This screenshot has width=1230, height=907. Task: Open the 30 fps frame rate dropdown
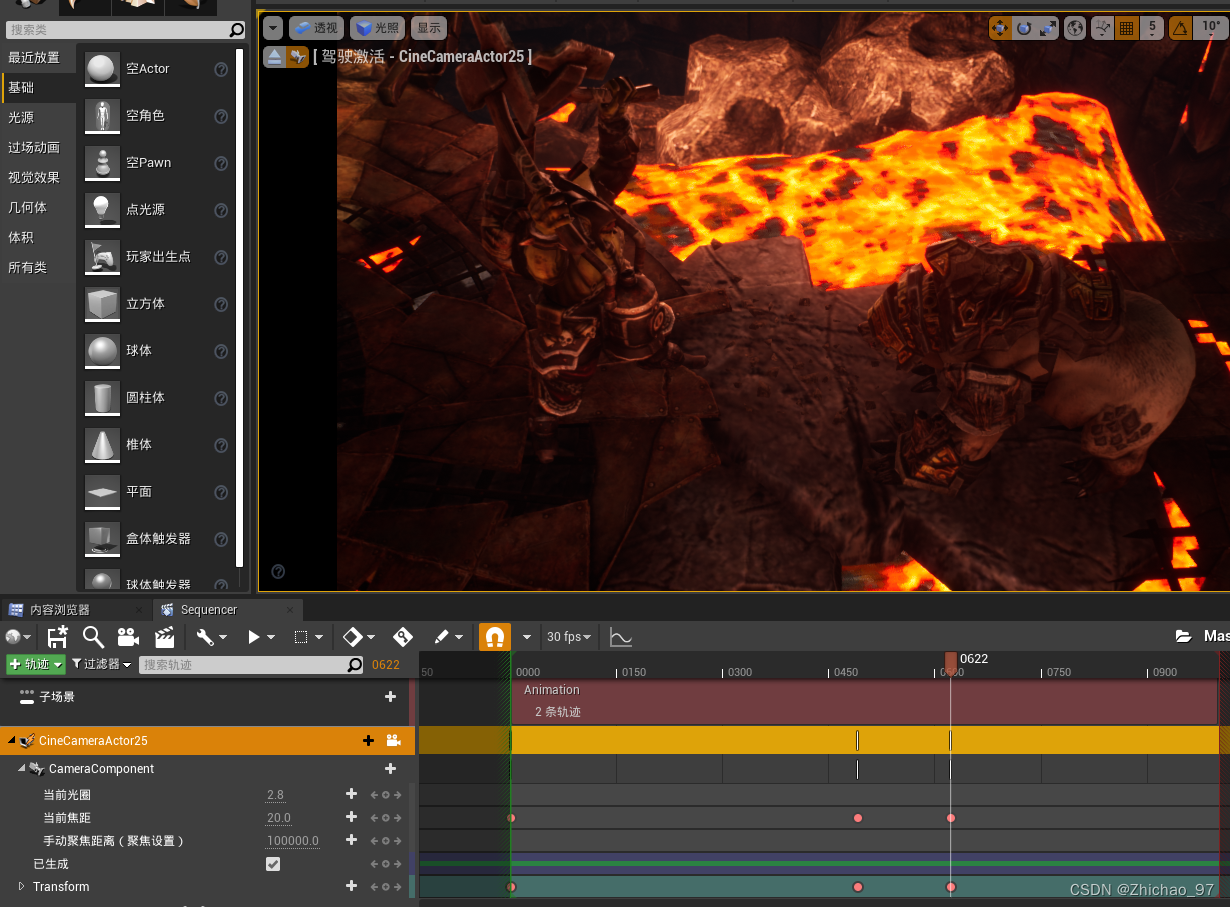[x=569, y=637]
